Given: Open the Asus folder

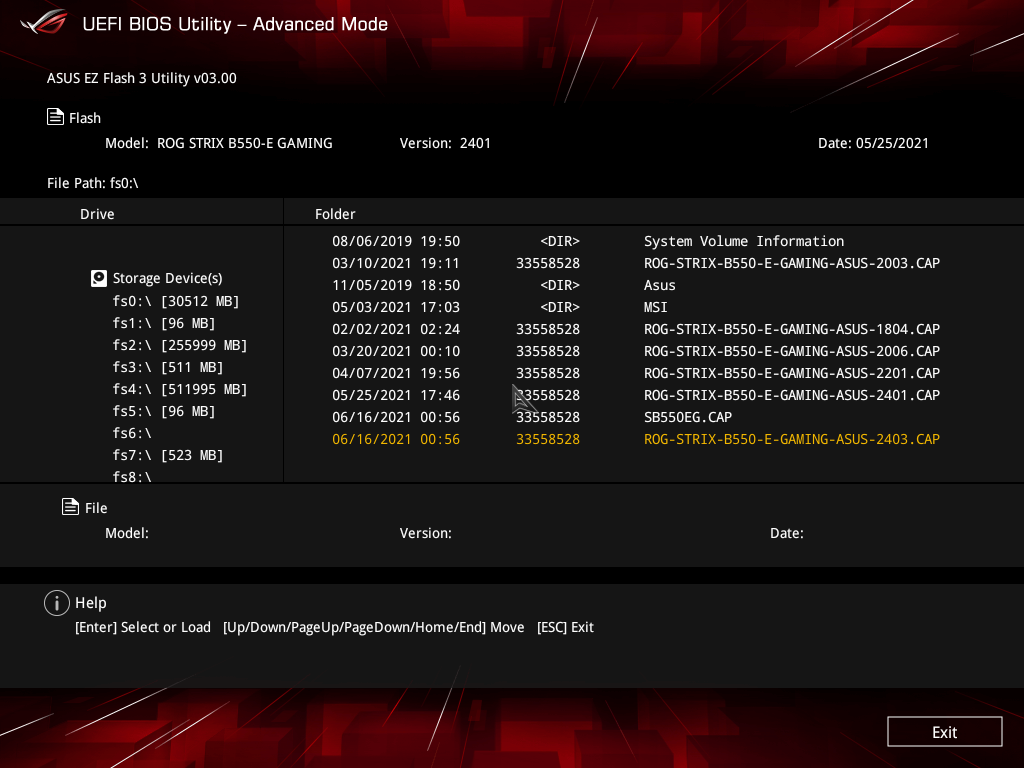Looking at the screenshot, I should tap(660, 285).
